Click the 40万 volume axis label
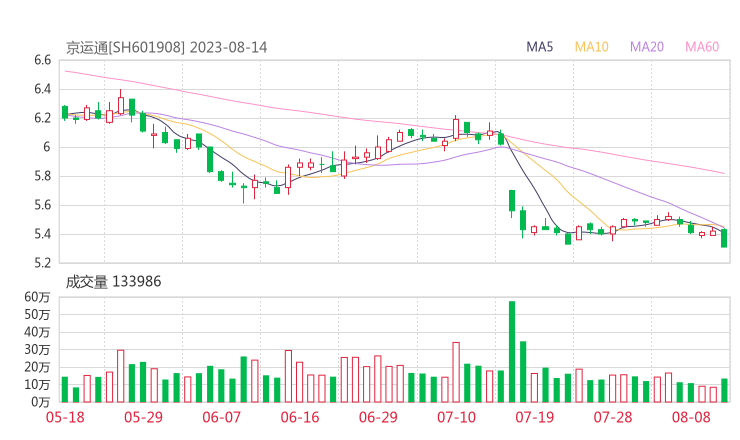 pos(37,332)
